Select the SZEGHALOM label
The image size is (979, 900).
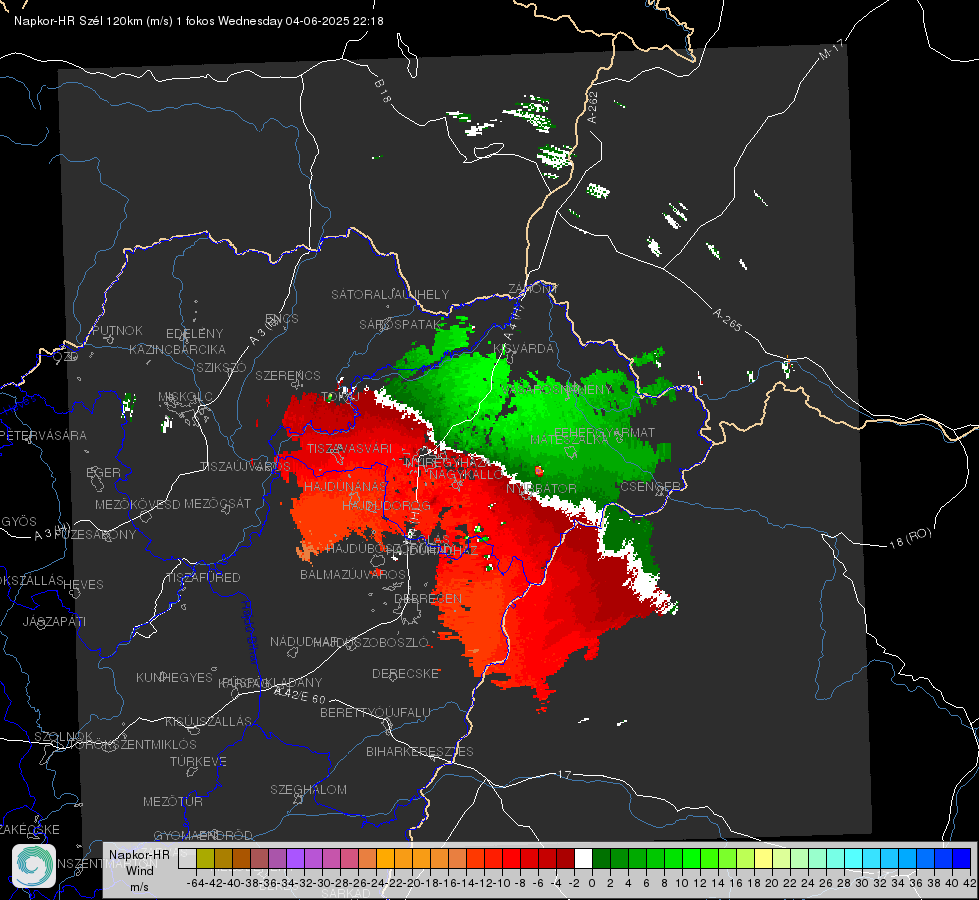[x=308, y=789]
